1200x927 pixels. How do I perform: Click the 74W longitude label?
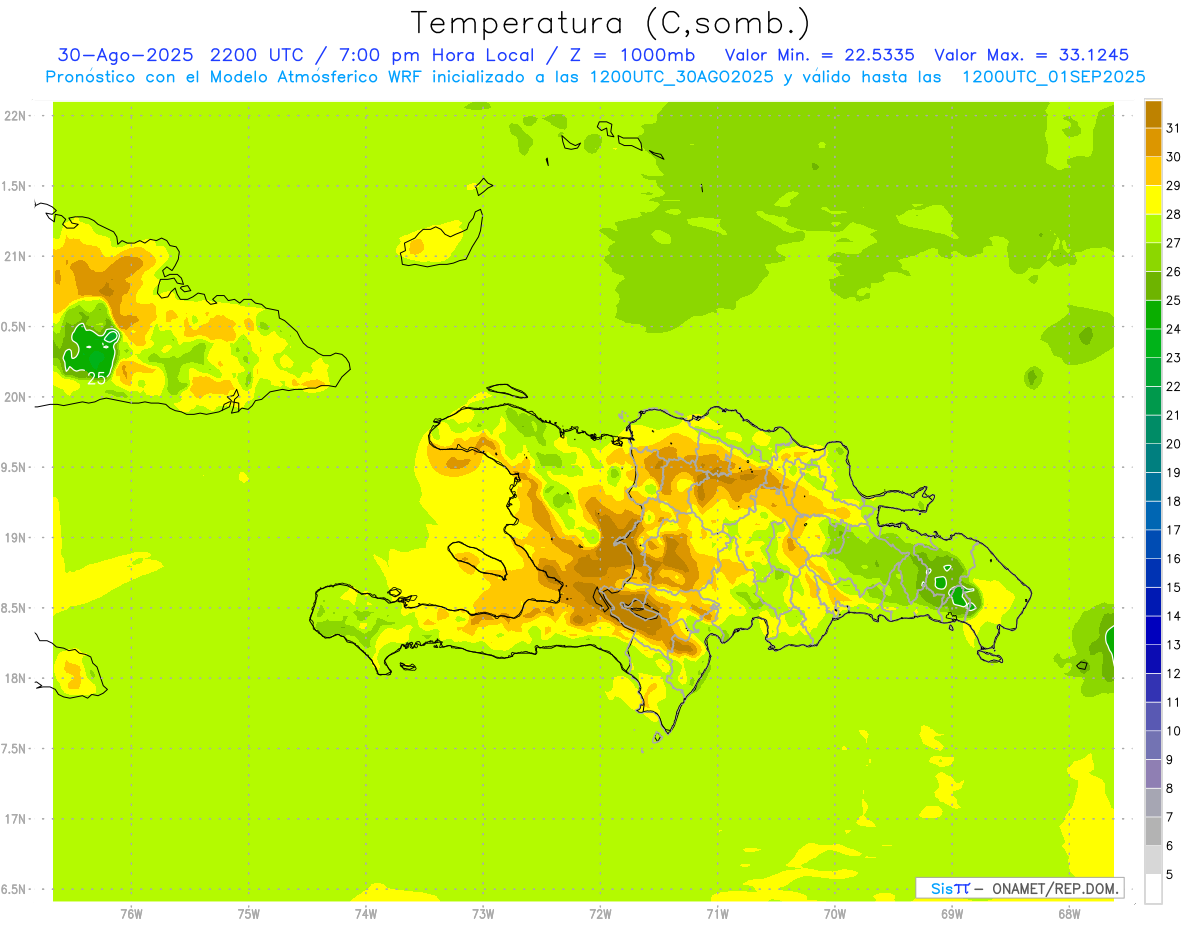(366, 914)
